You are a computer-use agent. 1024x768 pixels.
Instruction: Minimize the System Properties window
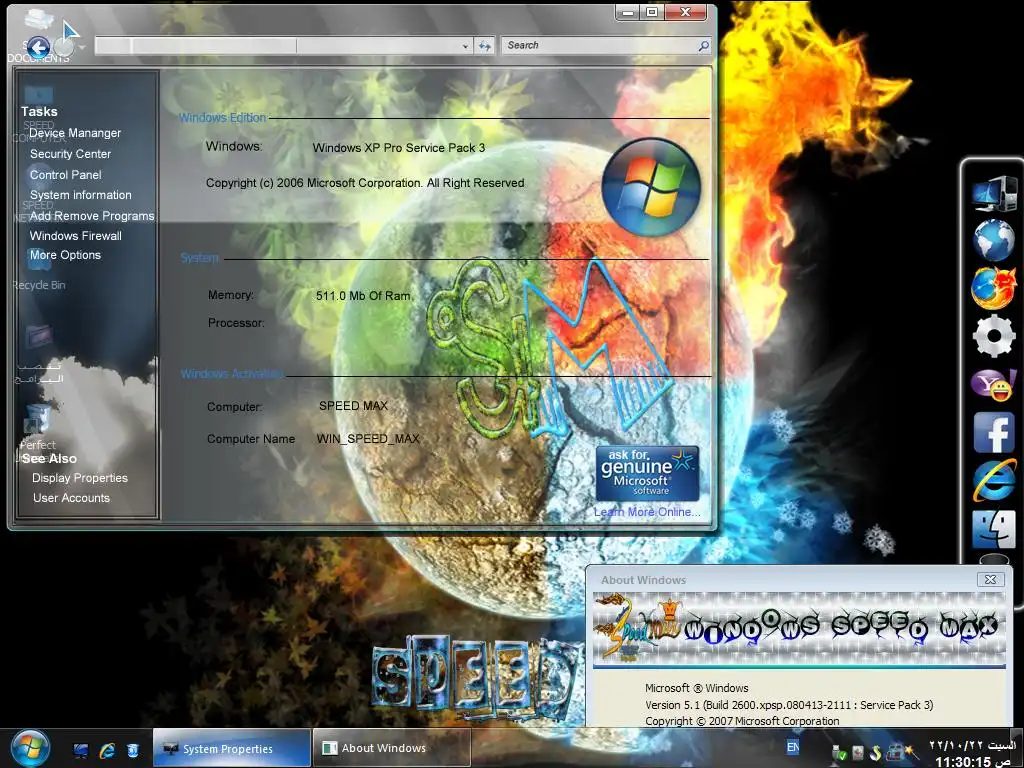pyautogui.click(x=628, y=12)
